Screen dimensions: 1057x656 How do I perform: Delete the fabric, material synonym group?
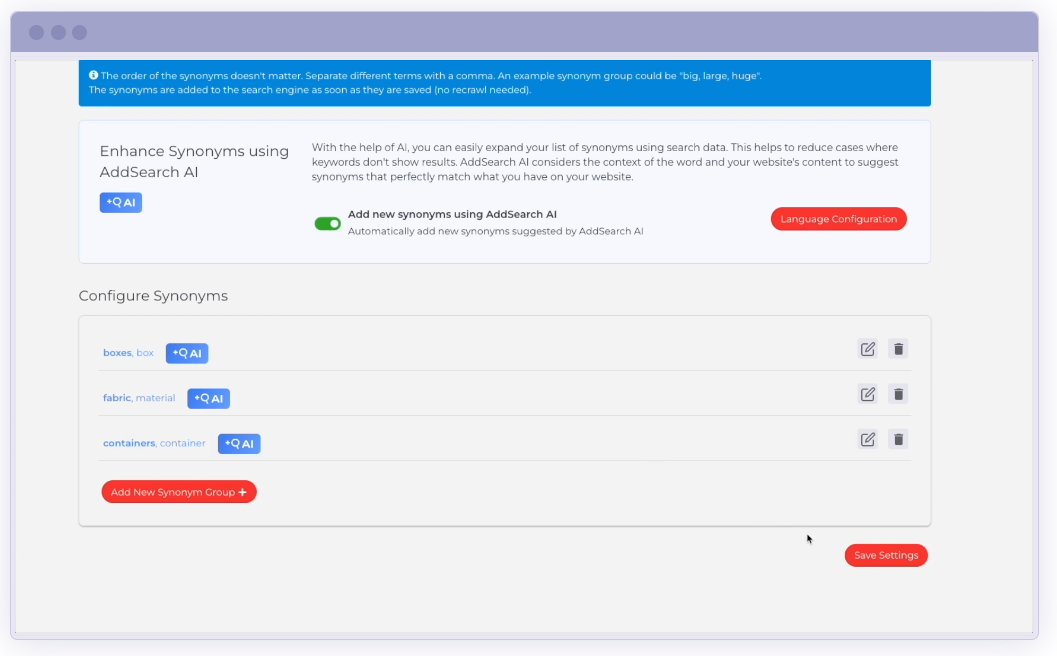898,394
